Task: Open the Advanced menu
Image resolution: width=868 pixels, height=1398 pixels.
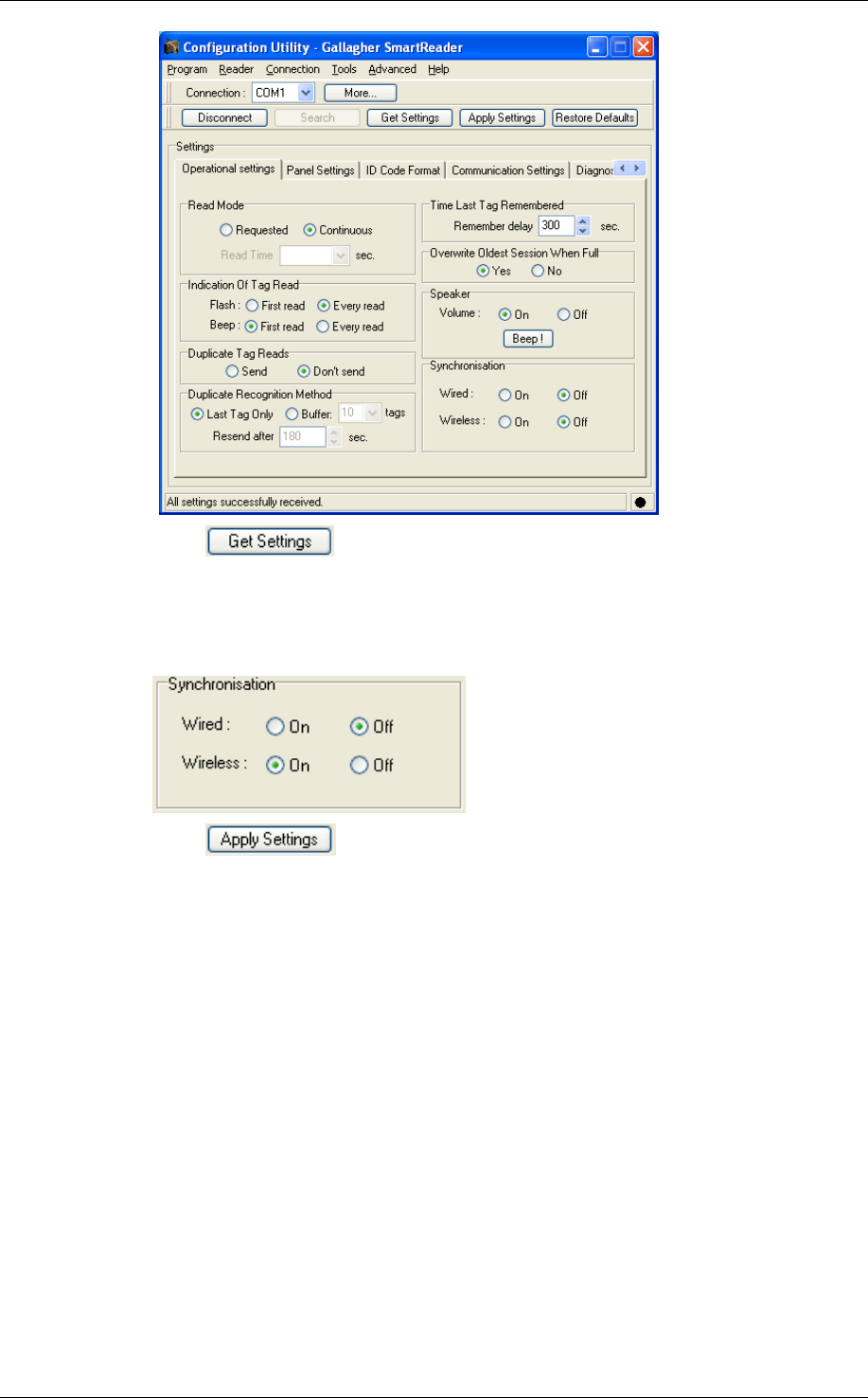Action: click(393, 69)
